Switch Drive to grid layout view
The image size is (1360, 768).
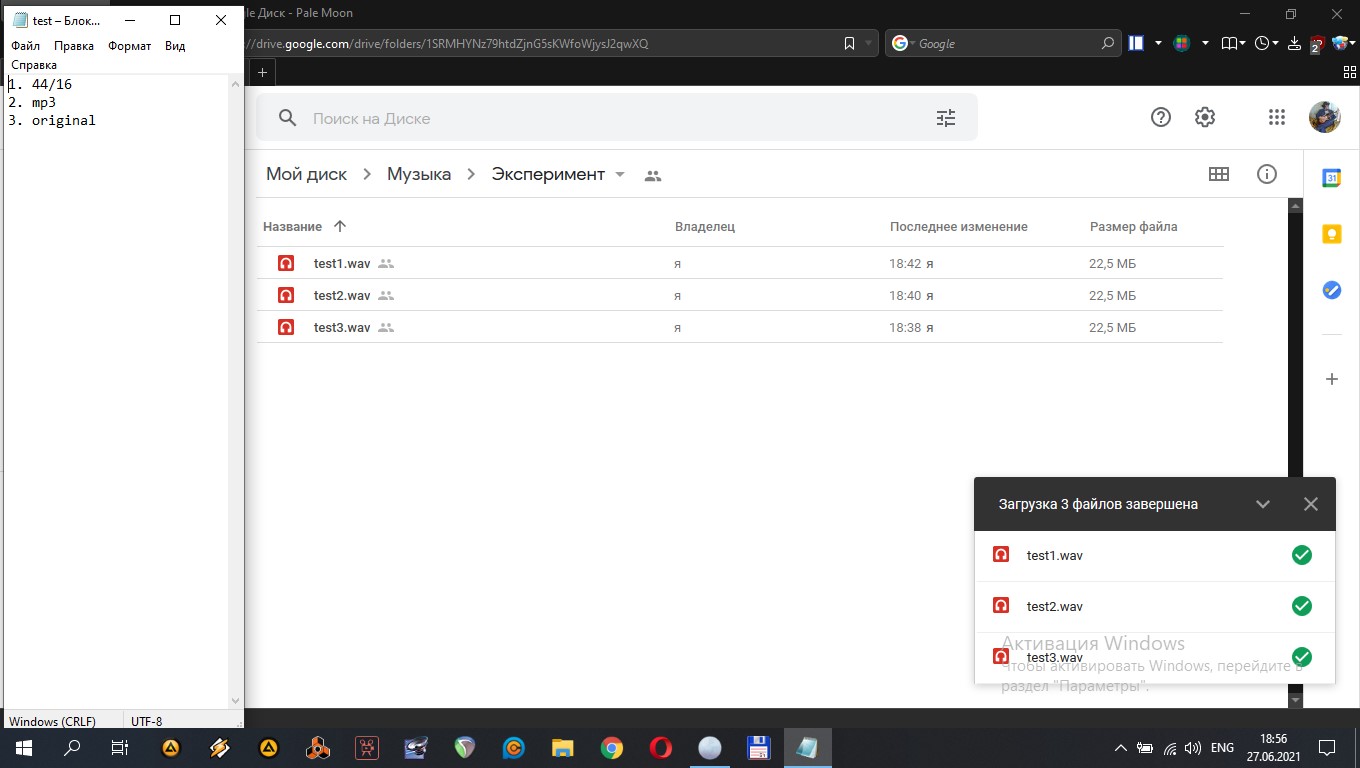[1219, 174]
